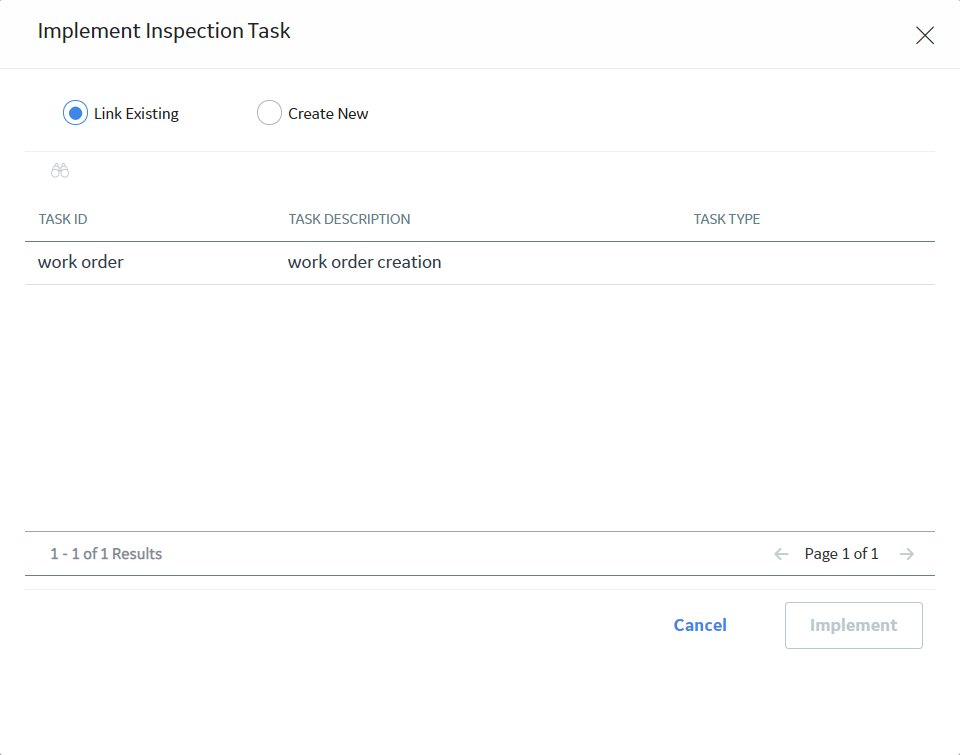This screenshot has width=960, height=755.
Task: Cancel the inspection task dialog
Action: (x=700, y=625)
